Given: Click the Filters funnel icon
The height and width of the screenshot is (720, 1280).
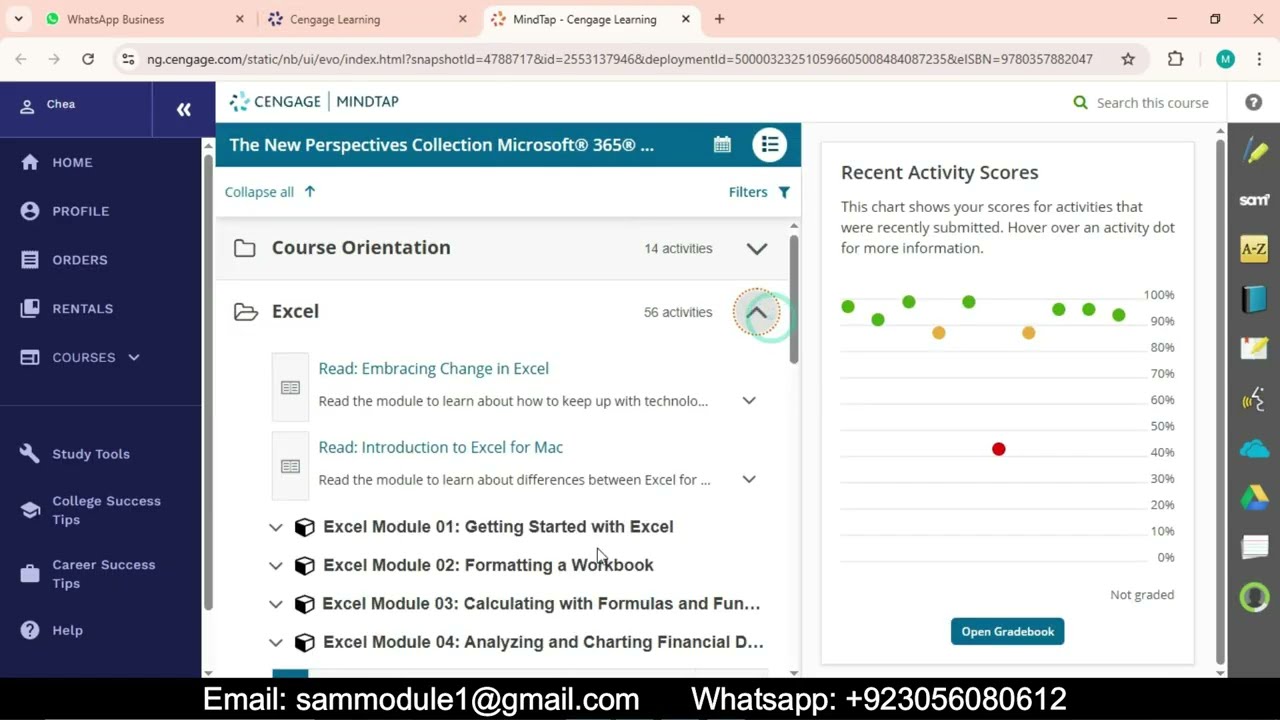Looking at the screenshot, I should [x=784, y=192].
